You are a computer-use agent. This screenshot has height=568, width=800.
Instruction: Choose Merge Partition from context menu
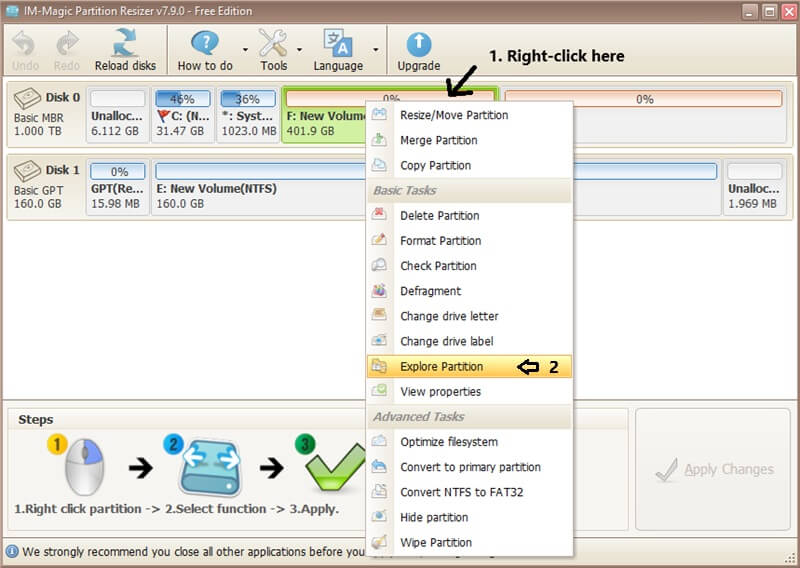(x=469, y=140)
